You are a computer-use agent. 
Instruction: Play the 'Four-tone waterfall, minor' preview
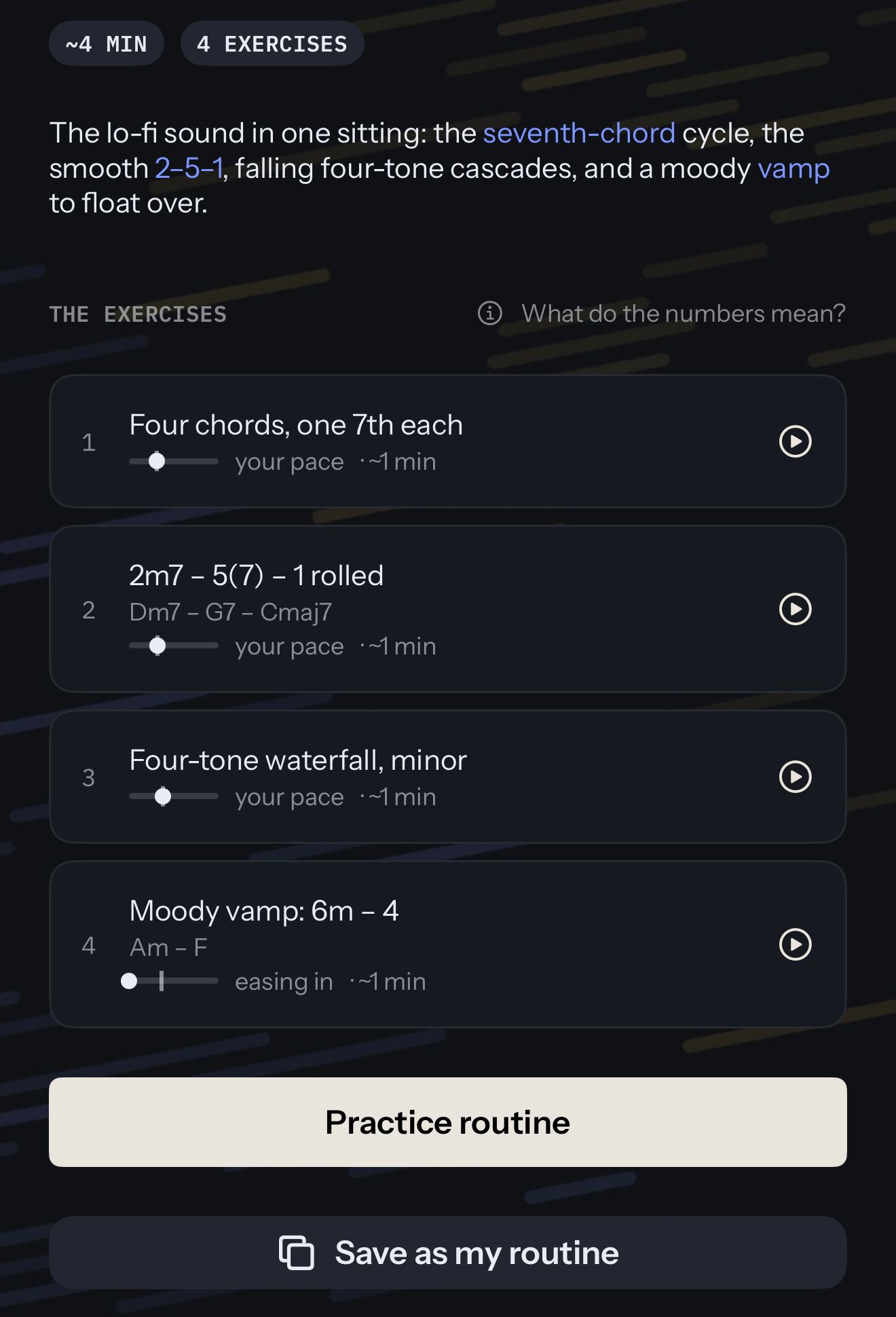click(x=796, y=777)
